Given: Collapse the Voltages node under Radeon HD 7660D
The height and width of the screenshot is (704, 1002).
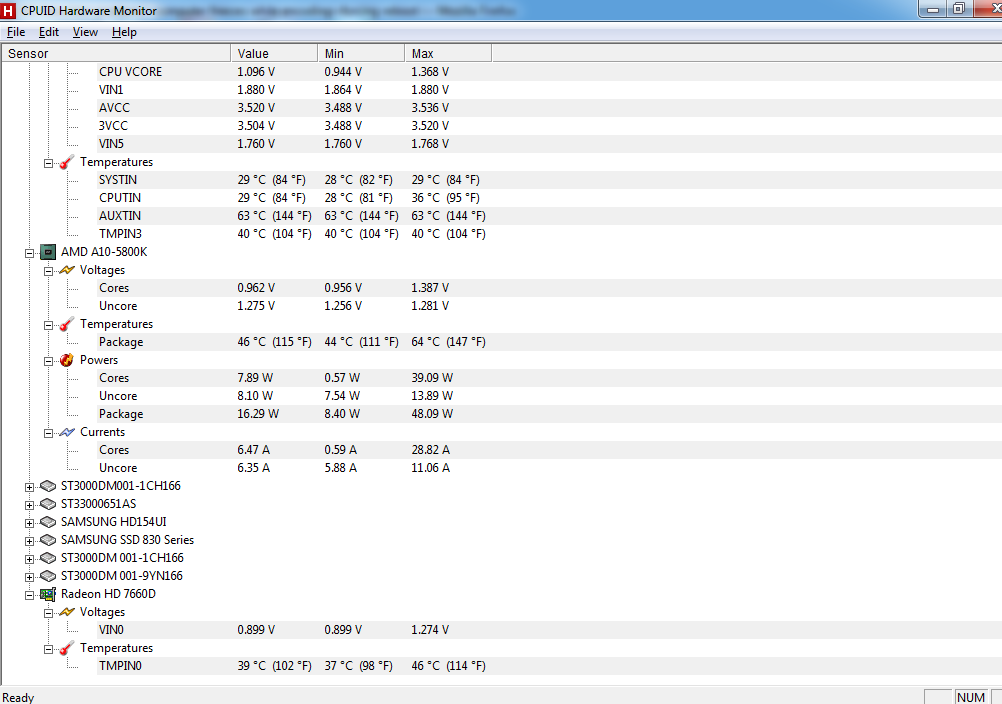Looking at the screenshot, I should click(49, 613).
